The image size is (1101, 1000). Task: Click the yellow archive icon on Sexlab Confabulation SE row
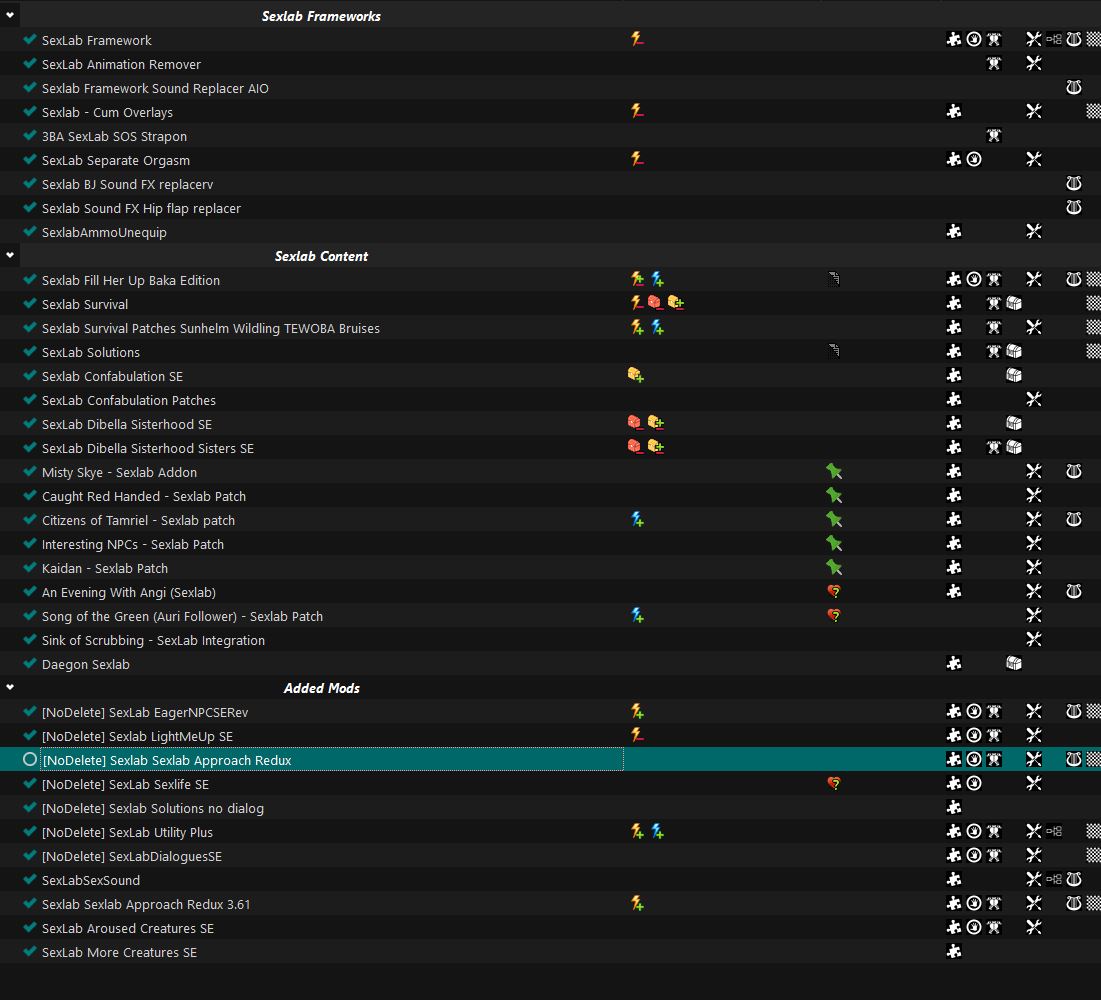pos(635,376)
